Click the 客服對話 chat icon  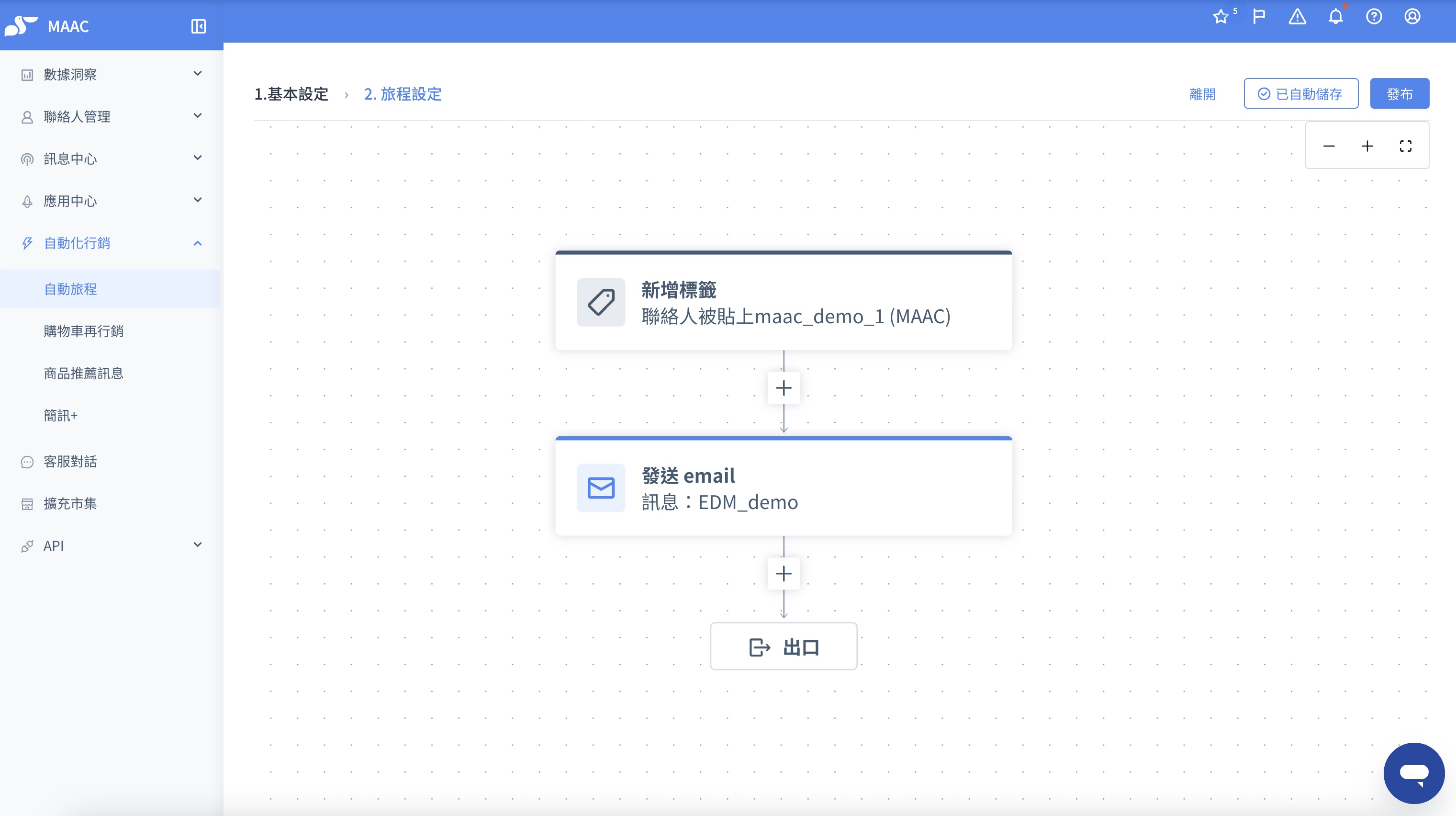coord(27,462)
